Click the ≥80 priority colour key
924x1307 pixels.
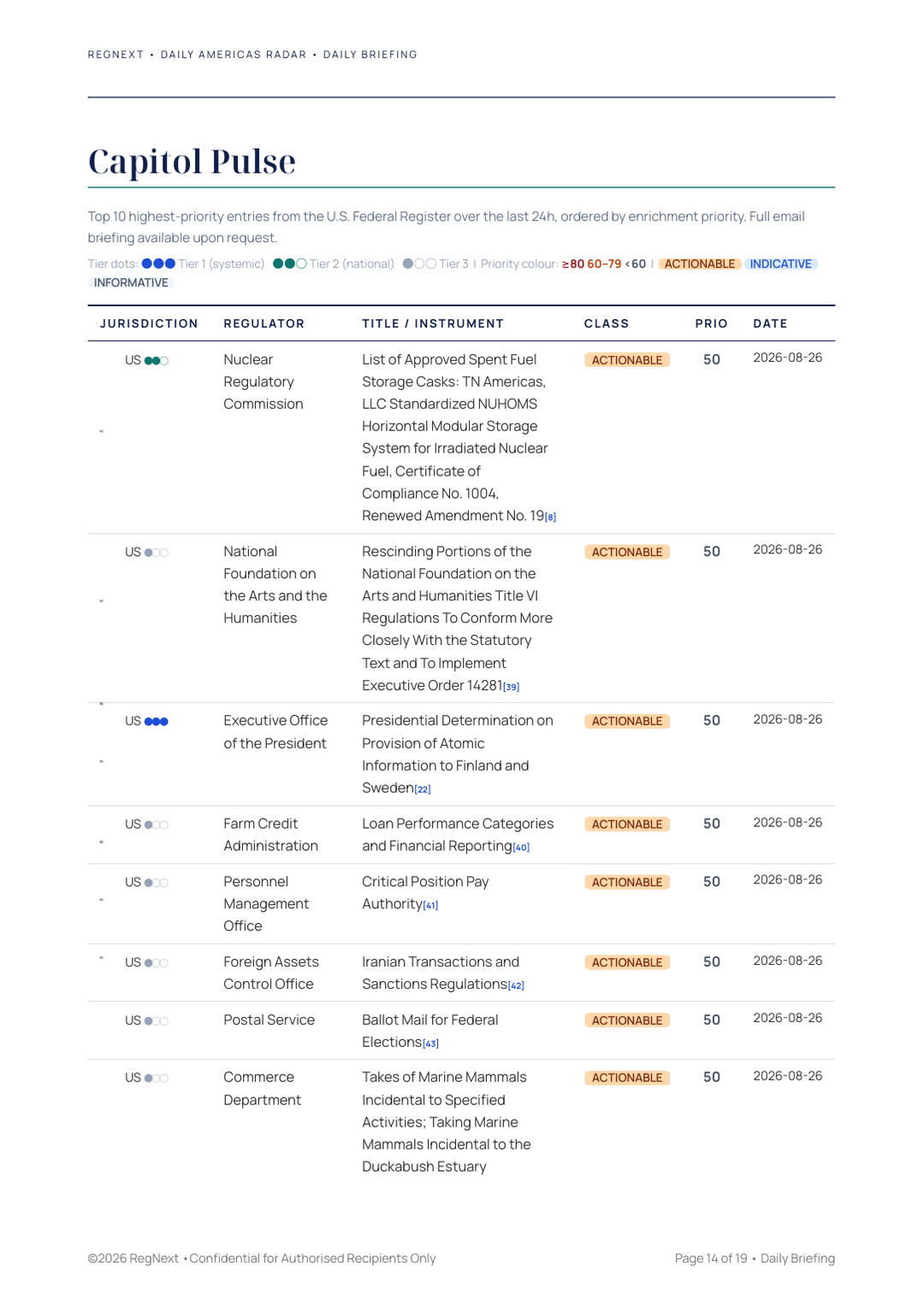tap(573, 263)
